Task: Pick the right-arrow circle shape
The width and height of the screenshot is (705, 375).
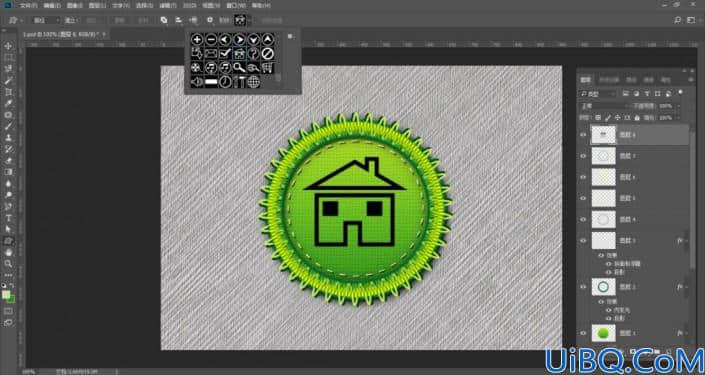Action: pyautogui.click(x=239, y=40)
